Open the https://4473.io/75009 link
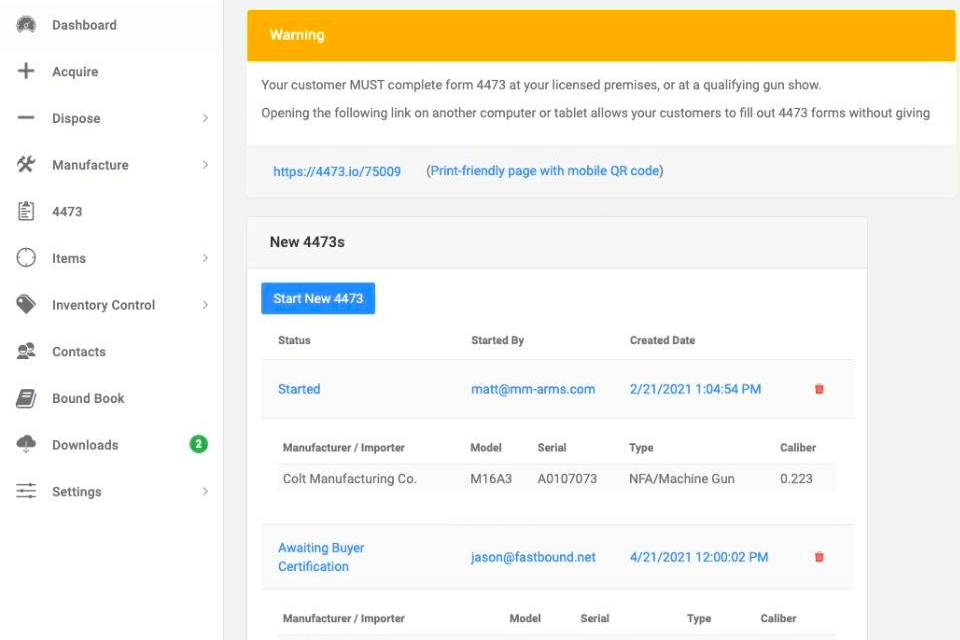 point(337,171)
